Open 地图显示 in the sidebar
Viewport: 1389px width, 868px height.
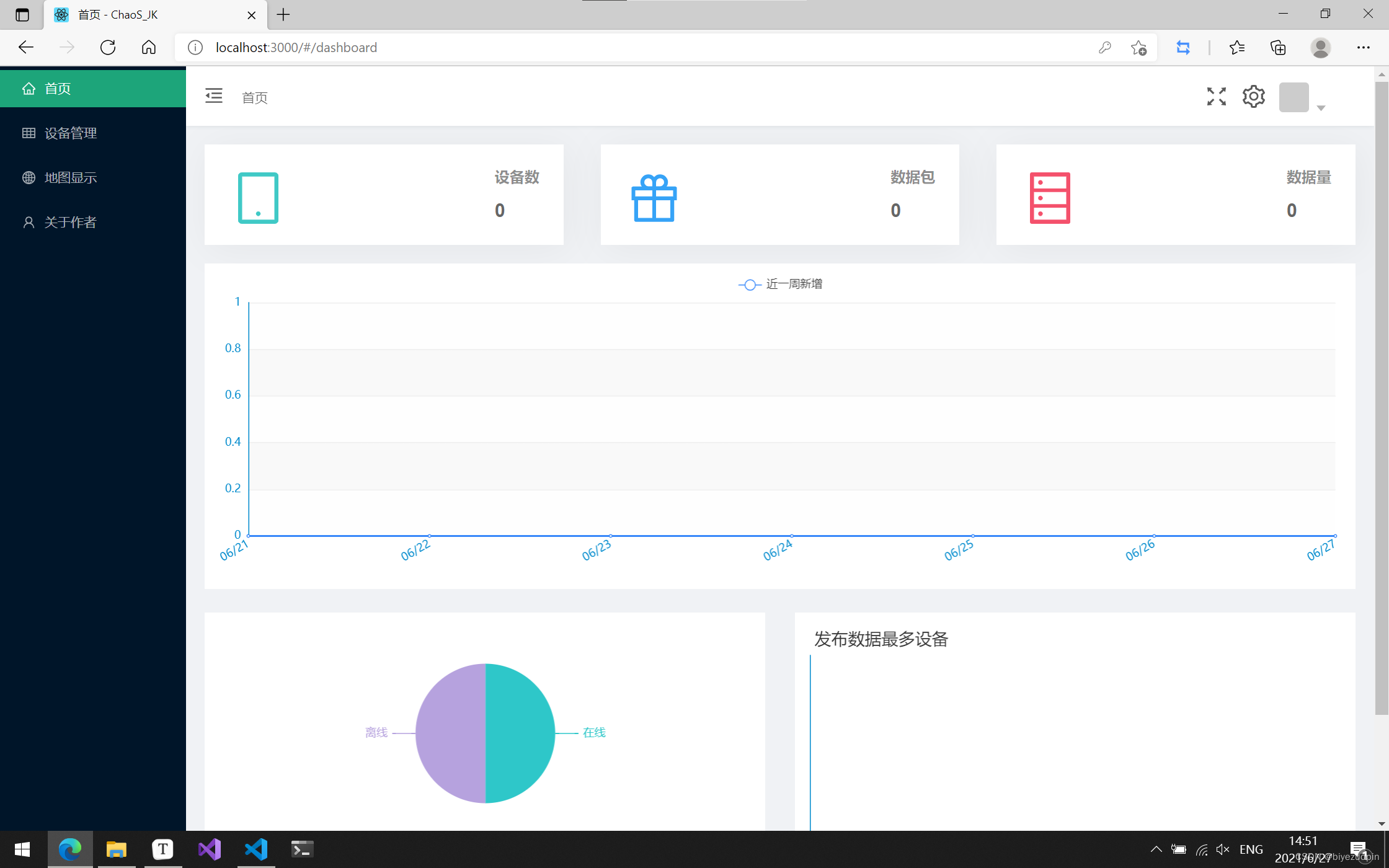pyautogui.click(x=70, y=177)
